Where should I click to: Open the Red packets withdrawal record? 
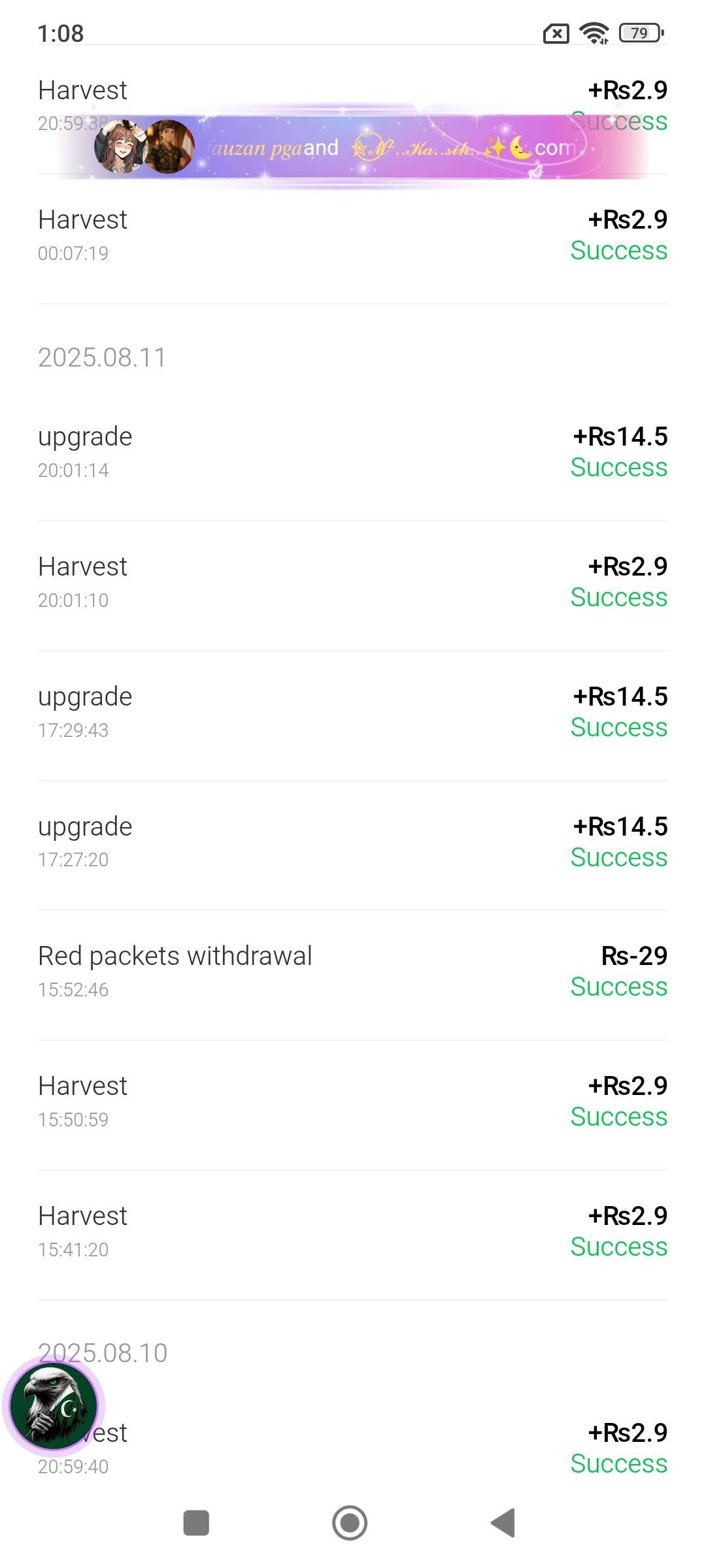tap(353, 972)
